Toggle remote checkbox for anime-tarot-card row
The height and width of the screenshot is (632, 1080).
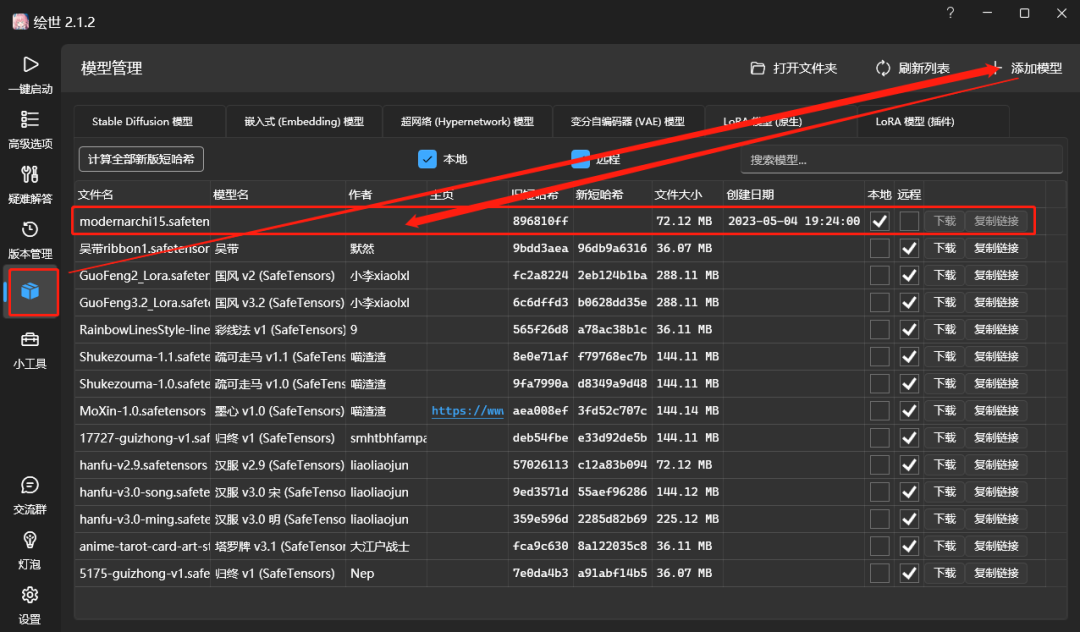click(909, 546)
